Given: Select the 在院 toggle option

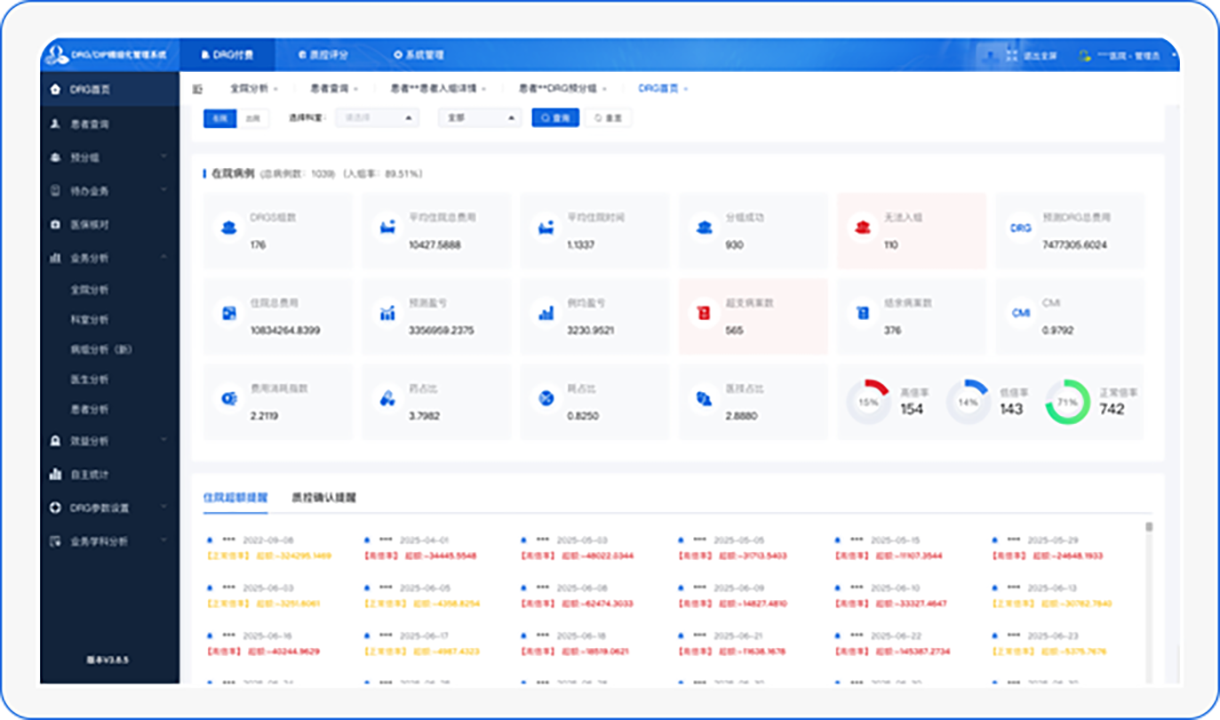Looking at the screenshot, I should (x=219, y=118).
